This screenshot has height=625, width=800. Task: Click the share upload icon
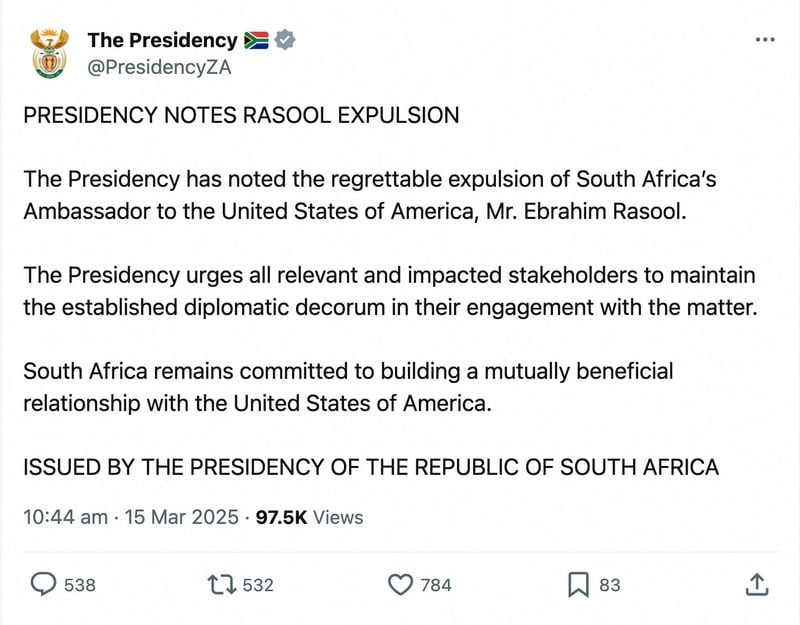(x=757, y=584)
